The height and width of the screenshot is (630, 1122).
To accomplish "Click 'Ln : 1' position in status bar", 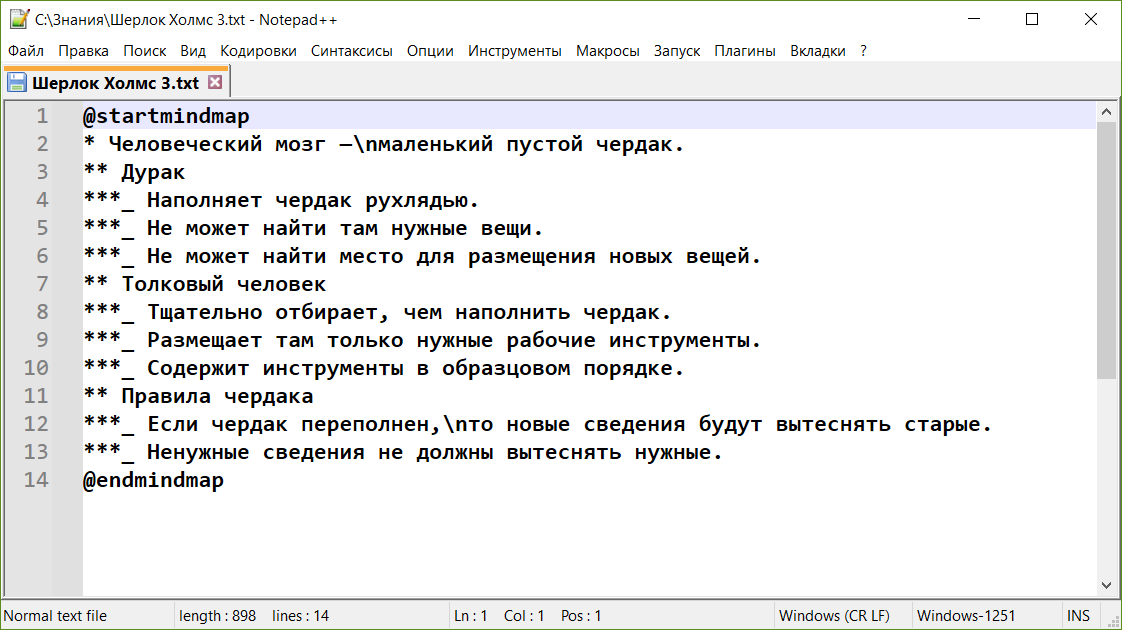I will 471,616.
